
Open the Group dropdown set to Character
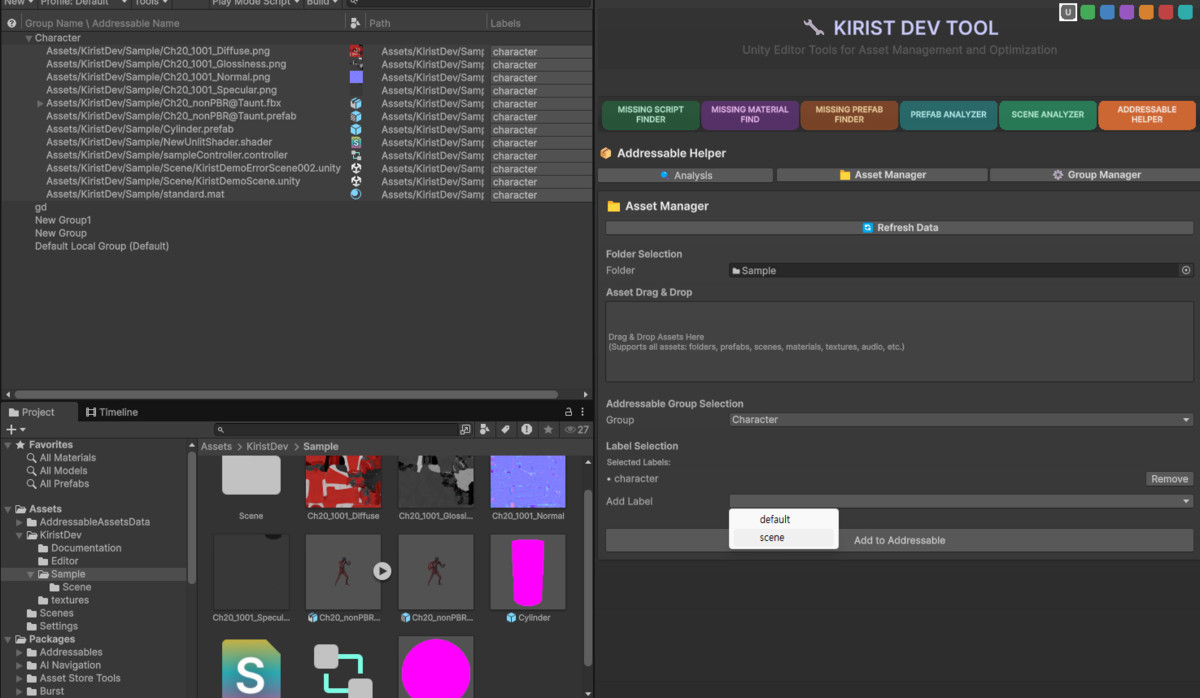pyautogui.click(x=958, y=419)
